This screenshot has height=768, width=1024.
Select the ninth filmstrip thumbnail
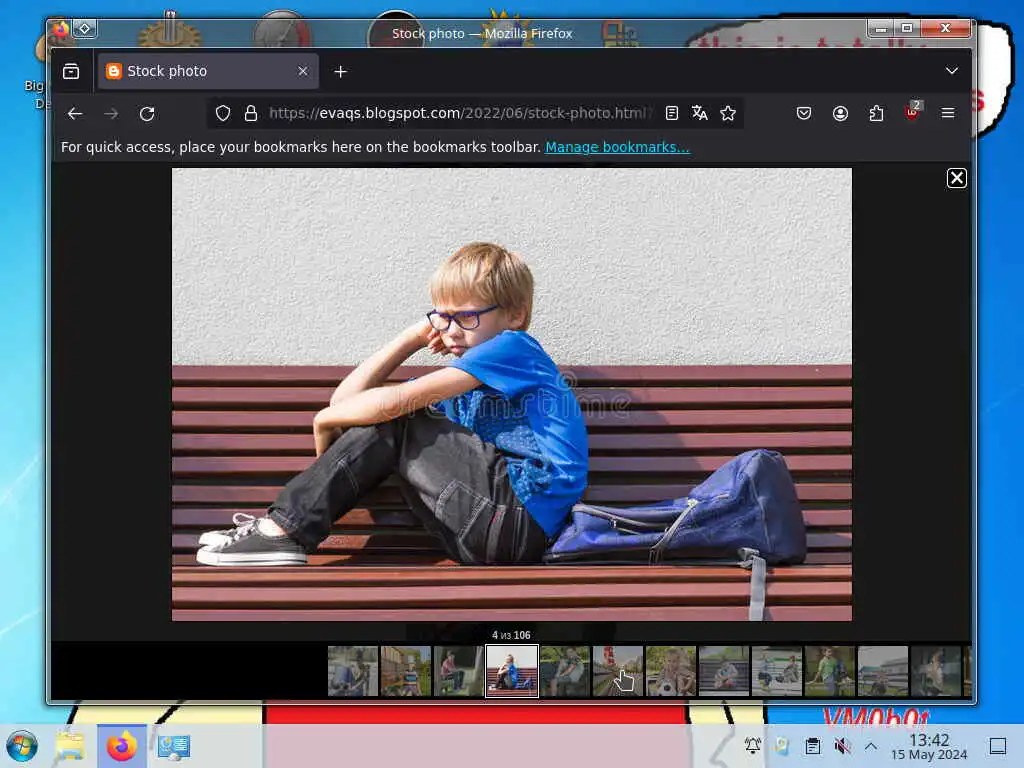click(776, 671)
